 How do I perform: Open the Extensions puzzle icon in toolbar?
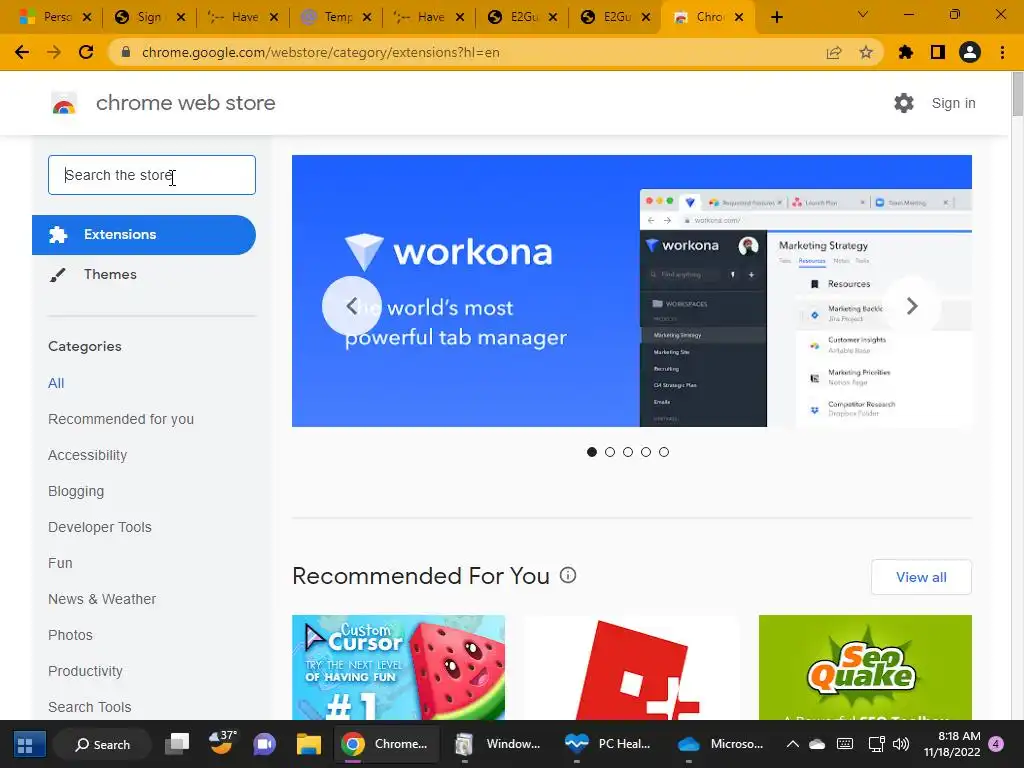[x=906, y=52]
